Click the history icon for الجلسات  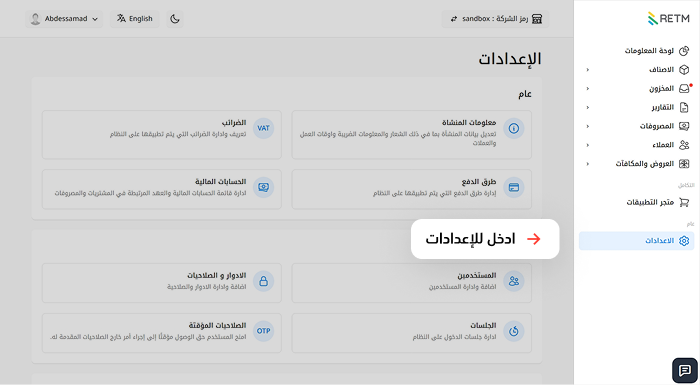tap(514, 331)
